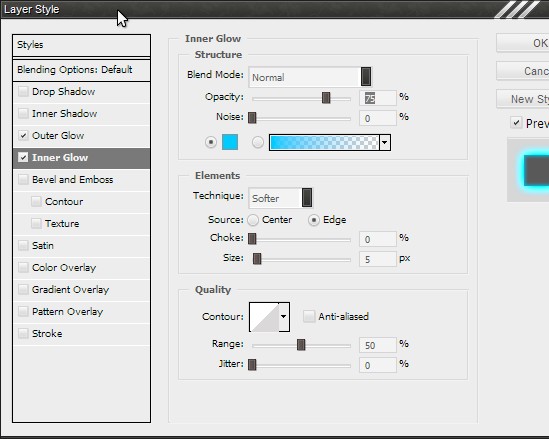Choose Center as glow source
This screenshot has height=439, width=549.
point(253,220)
